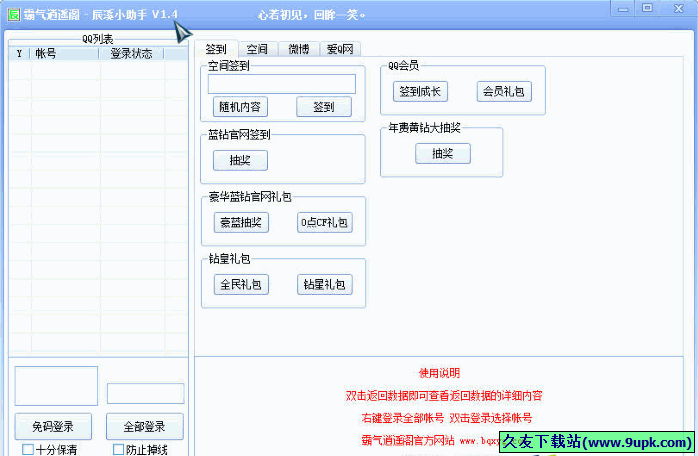
Task: Click the 空间签到 content input field
Action: (x=282, y=84)
